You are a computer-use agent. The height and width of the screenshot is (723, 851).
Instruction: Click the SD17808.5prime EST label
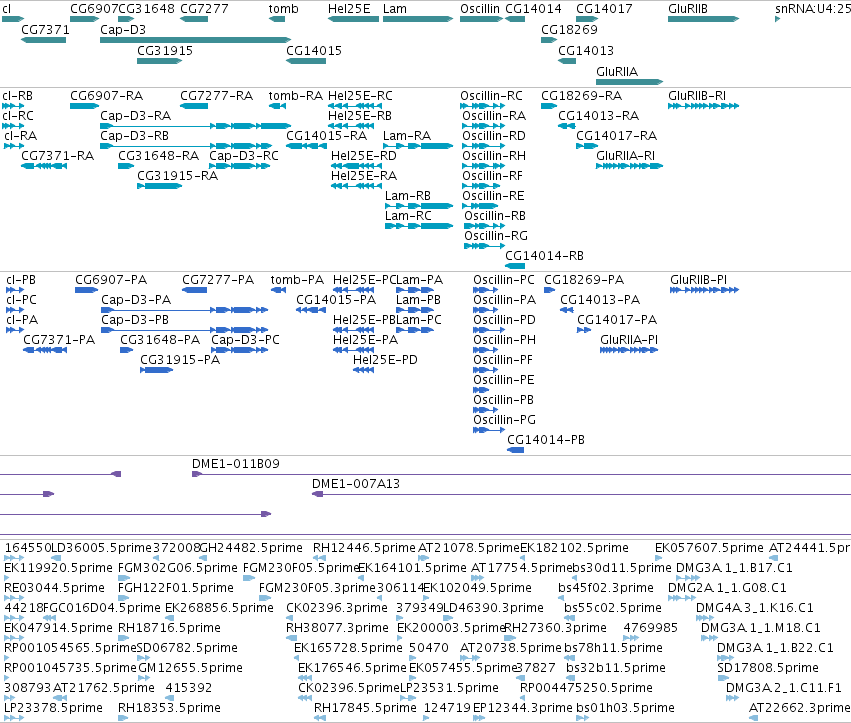[x=767, y=668]
